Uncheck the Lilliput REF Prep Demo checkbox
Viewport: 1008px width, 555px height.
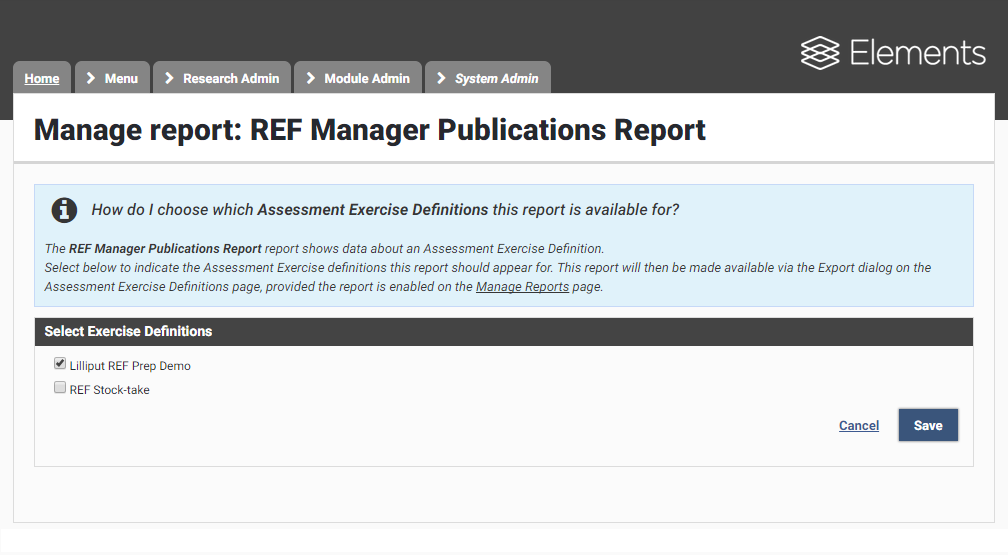60,364
